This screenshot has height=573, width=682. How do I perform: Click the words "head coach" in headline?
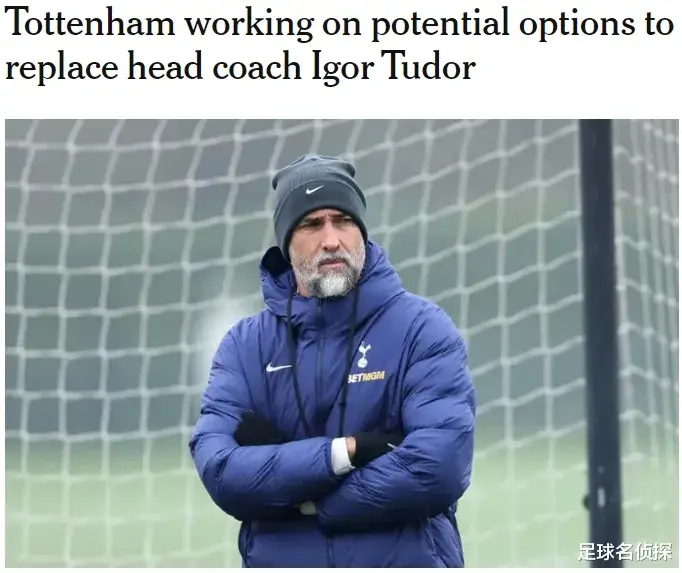pyautogui.click(x=214, y=67)
